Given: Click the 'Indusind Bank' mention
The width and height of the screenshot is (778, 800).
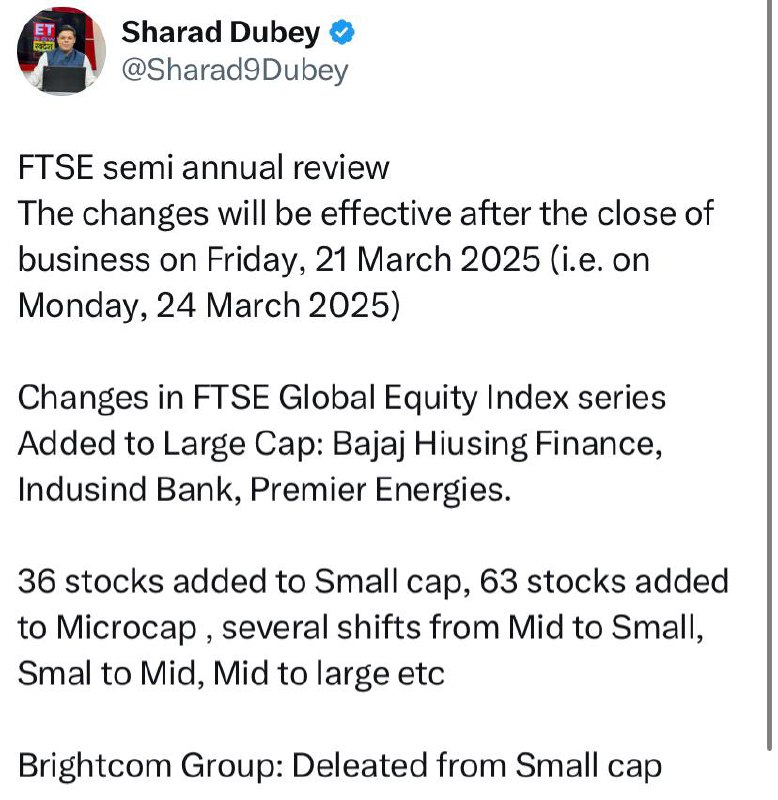Looking at the screenshot, I should click(125, 489).
